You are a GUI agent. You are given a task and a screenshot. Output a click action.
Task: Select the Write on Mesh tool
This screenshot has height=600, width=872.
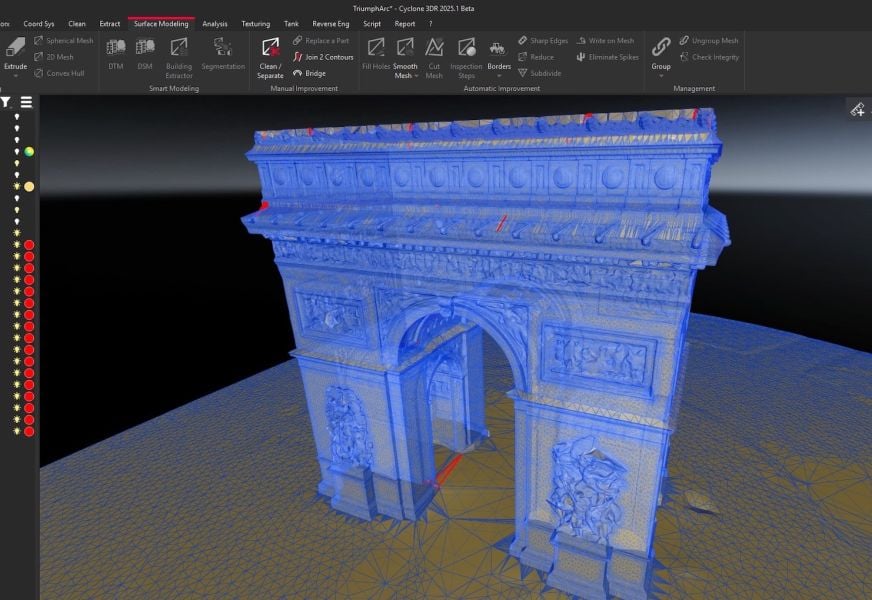[x=605, y=41]
